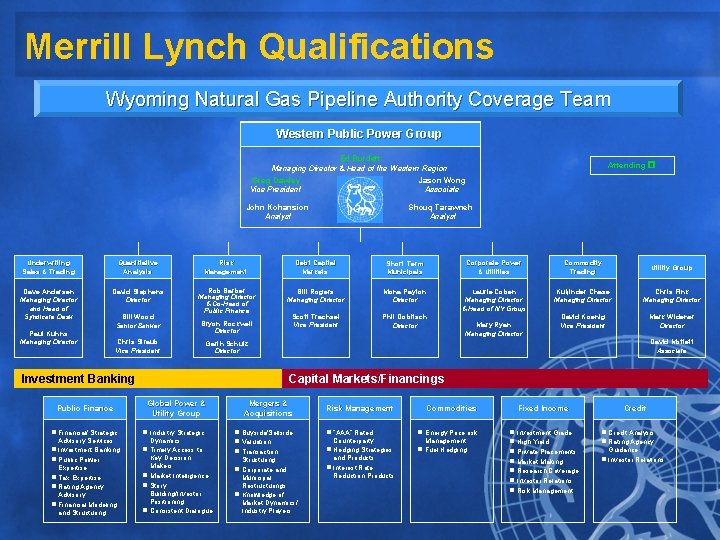Click the High Yield bullet
Screen dimensions: 720x540
coord(529,442)
